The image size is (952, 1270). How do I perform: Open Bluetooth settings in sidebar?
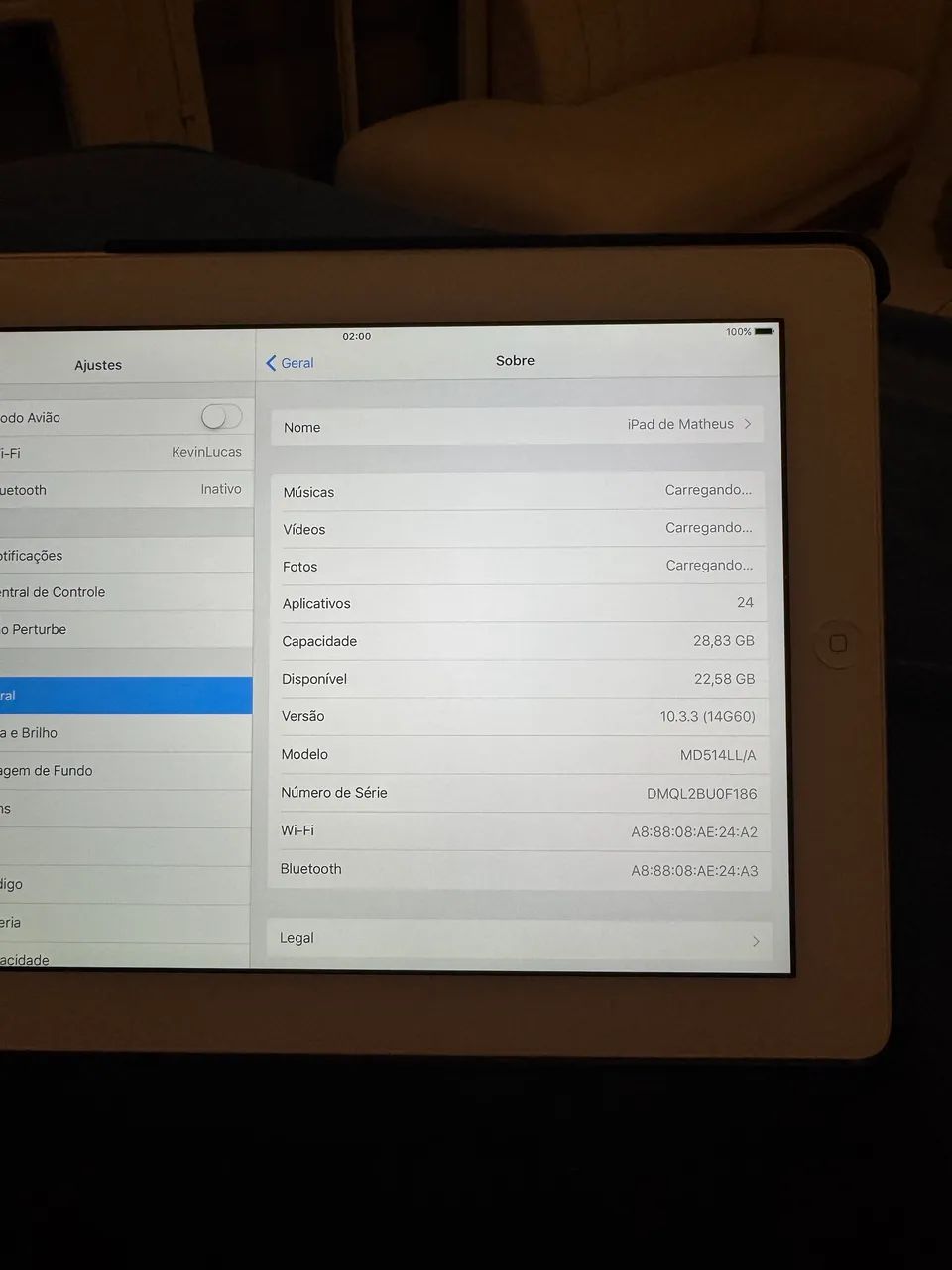pos(126,490)
